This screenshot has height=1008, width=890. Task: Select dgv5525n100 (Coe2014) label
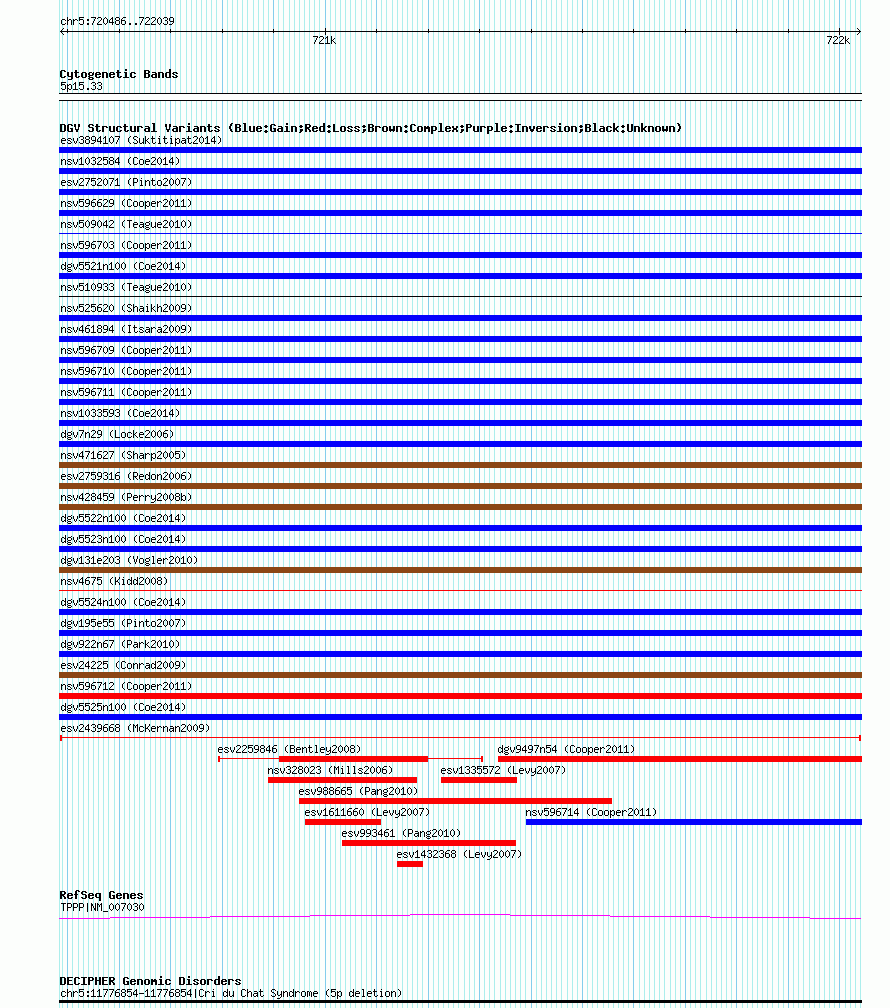(123, 707)
